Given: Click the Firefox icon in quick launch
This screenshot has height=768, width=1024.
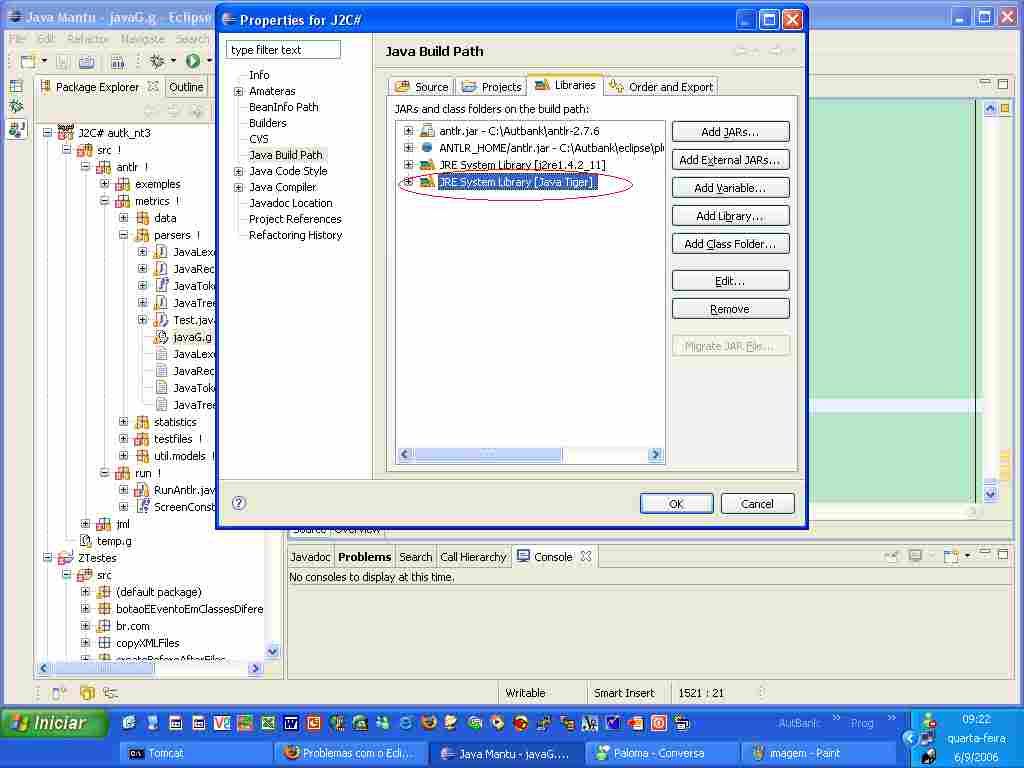Looking at the screenshot, I should [429, 723].
